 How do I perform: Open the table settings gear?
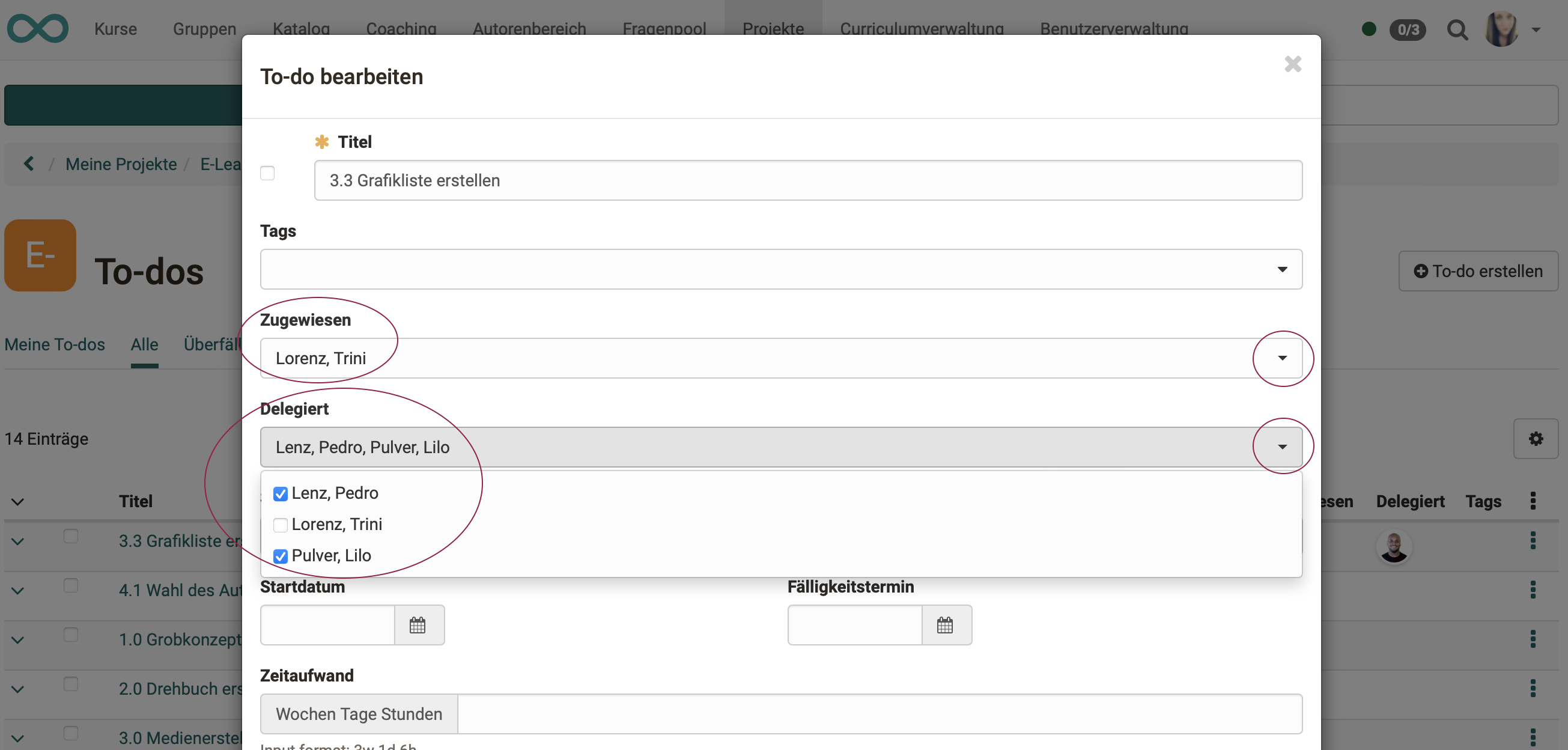[x=1535, y=438]
